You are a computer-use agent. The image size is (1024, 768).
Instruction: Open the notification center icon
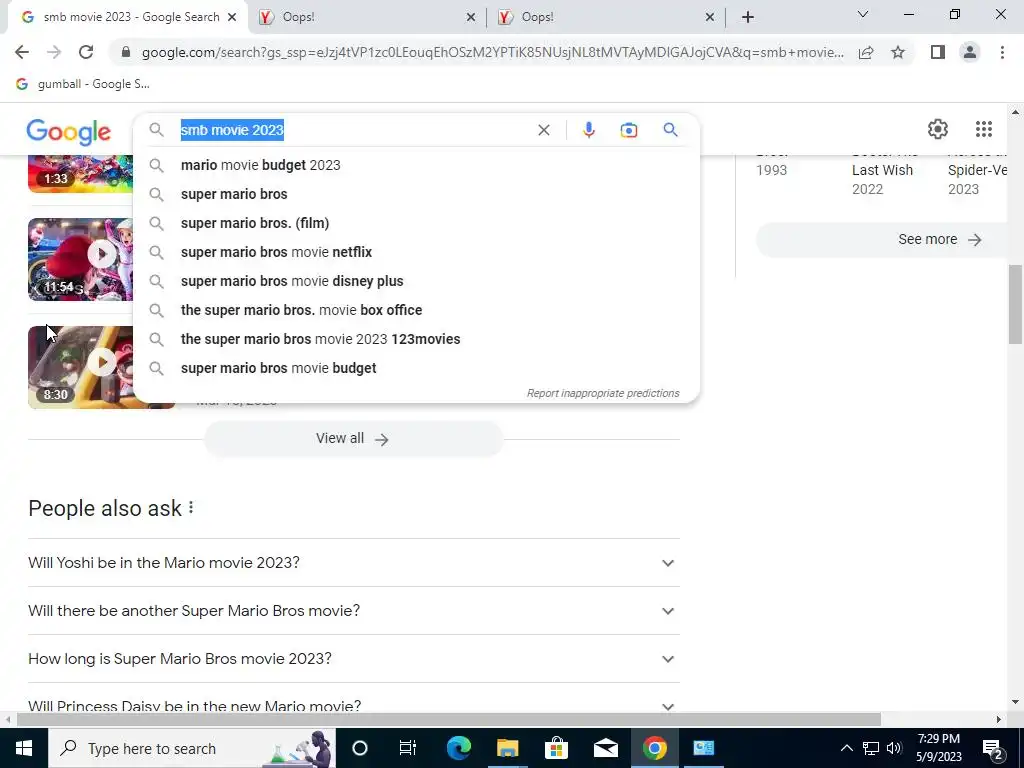(993, 748)
